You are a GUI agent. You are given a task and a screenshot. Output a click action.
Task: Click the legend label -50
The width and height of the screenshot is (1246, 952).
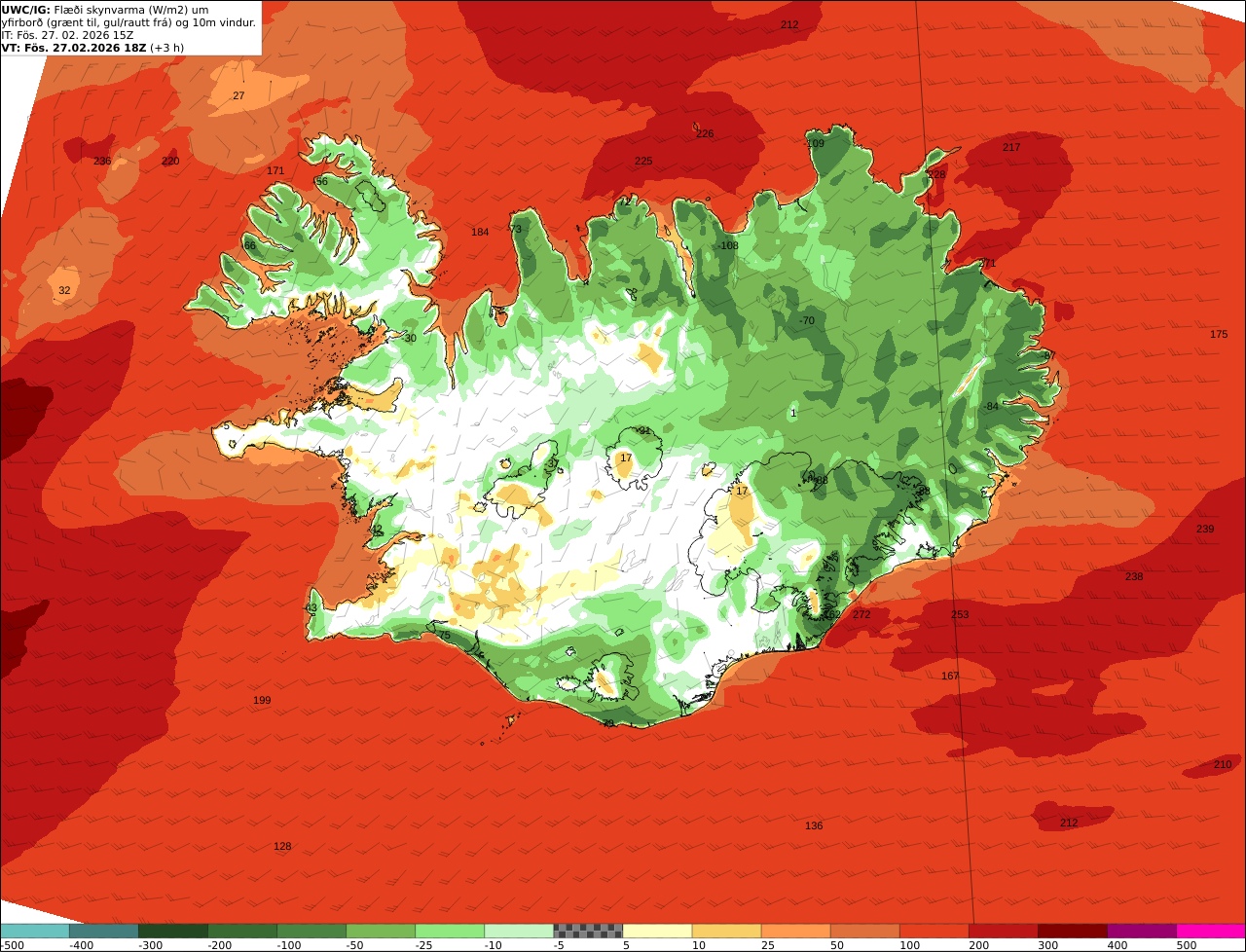coord(355,945)
